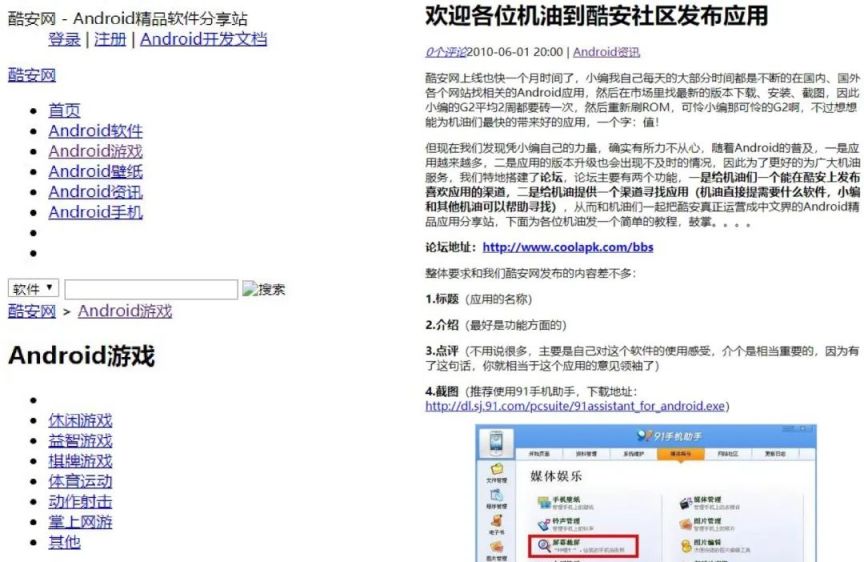The width and height of the screenshot is (864, 562).
Task: Click the Android资讯 tag beside the article date
Action: (x=607, y=52)
